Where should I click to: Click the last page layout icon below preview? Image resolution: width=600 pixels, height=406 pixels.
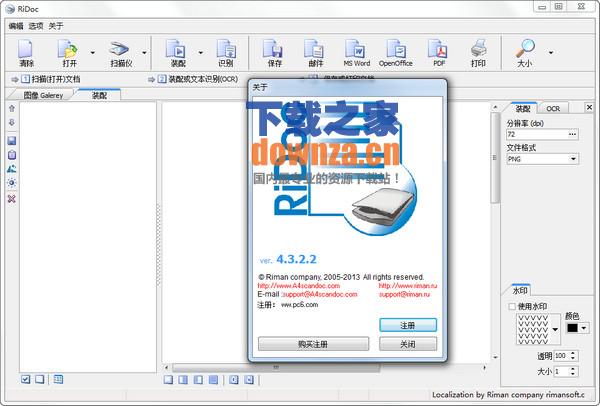[x=214, y=380]
